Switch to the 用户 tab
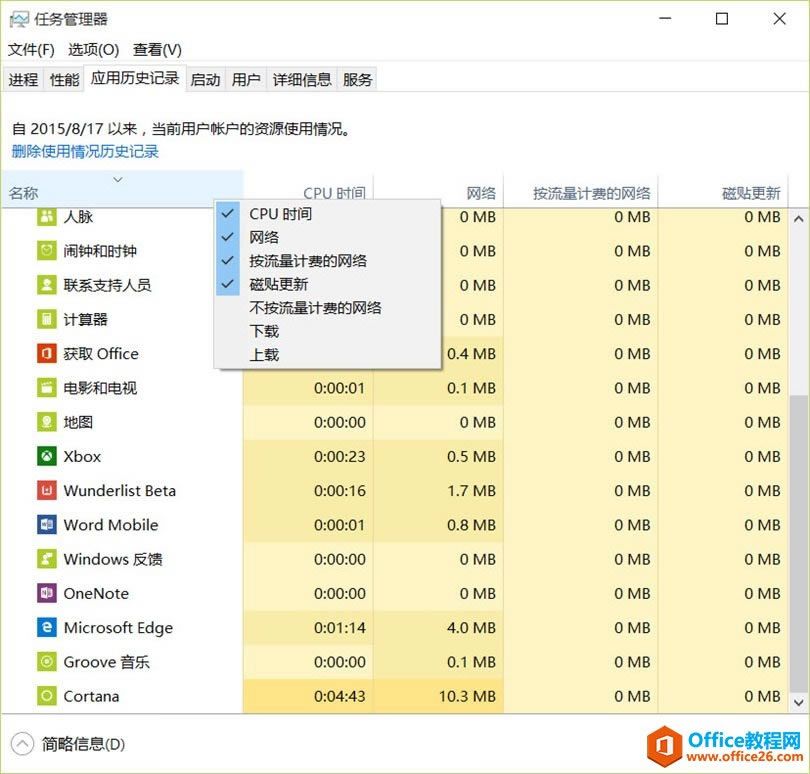810x774 pixels. [246, 80]
